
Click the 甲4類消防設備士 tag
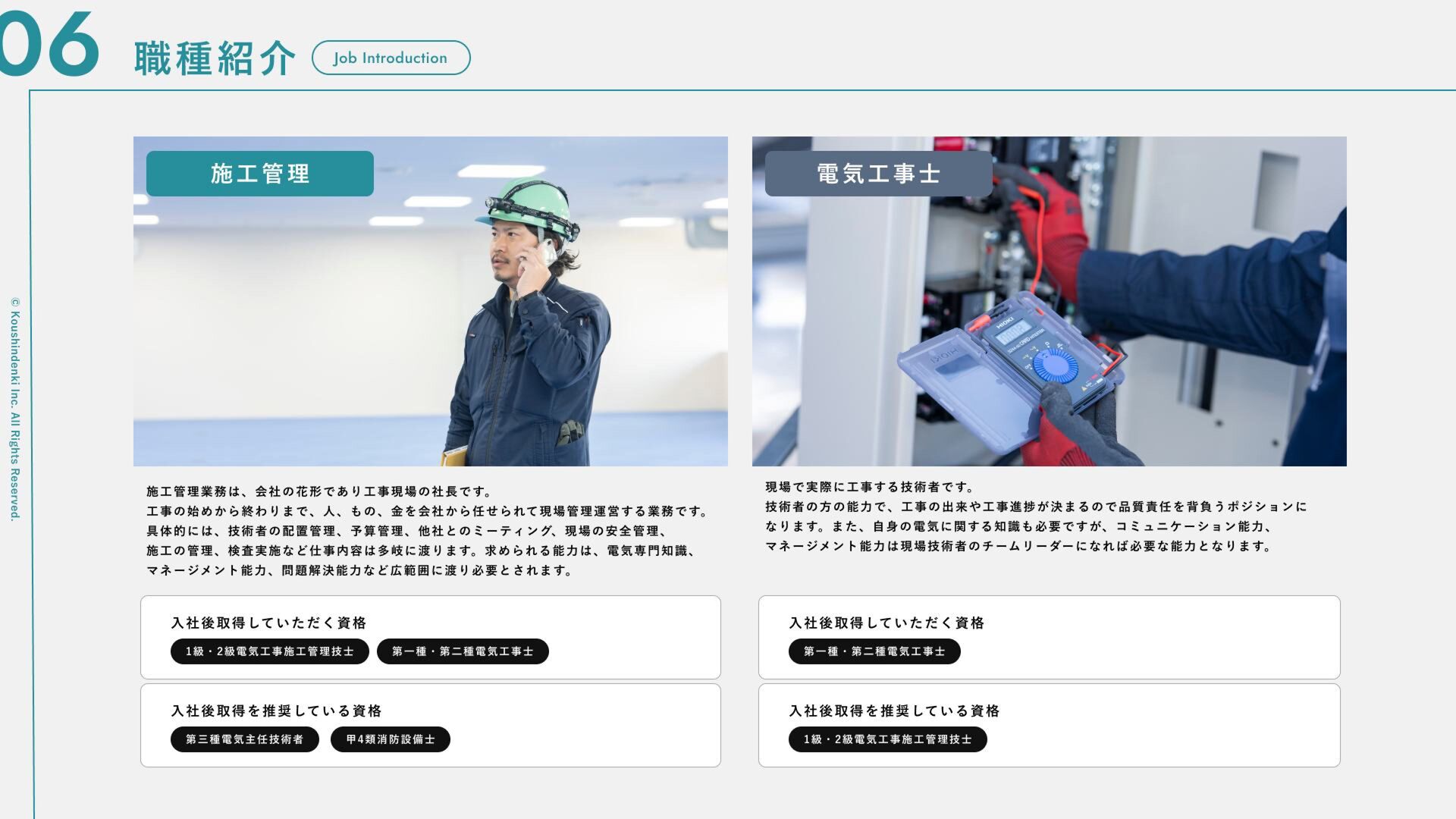coord(390,739)
